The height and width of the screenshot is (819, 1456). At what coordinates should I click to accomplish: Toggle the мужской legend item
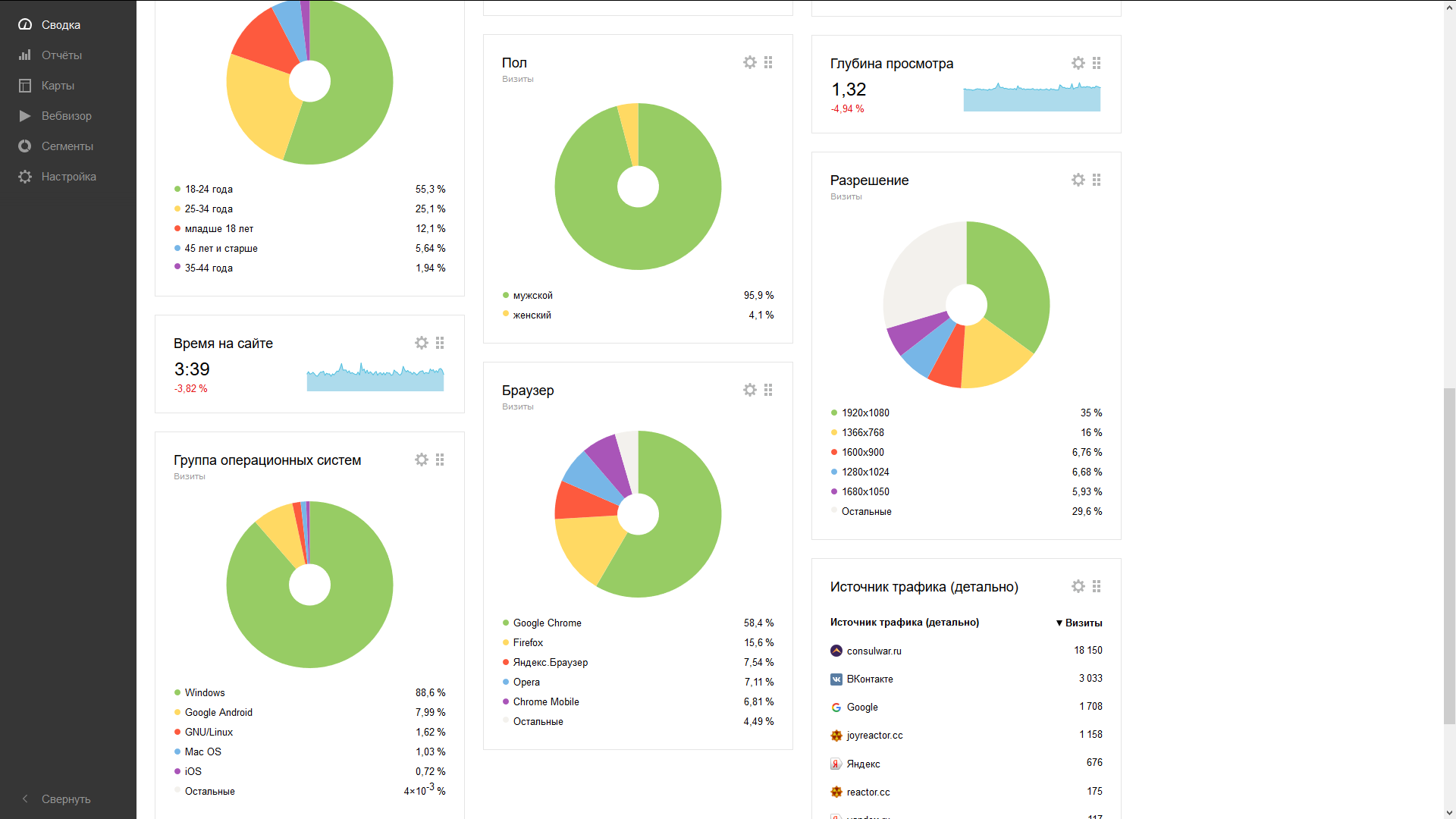(x=532, y=296)
